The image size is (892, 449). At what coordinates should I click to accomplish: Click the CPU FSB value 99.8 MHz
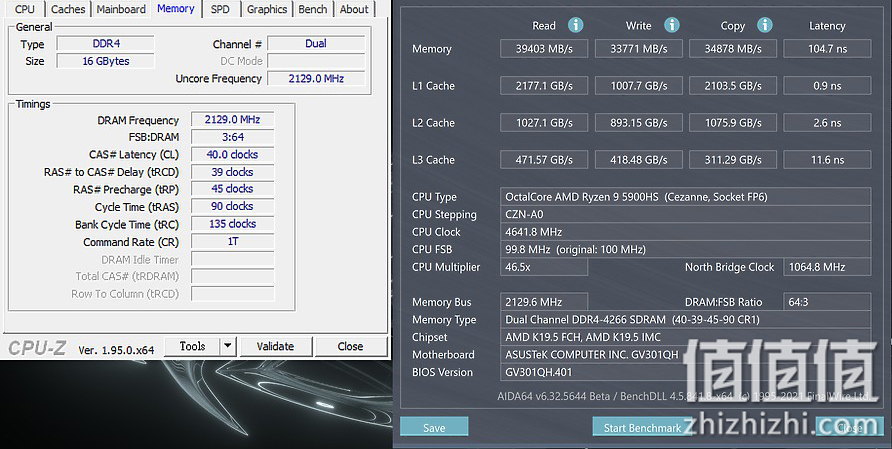685,249
